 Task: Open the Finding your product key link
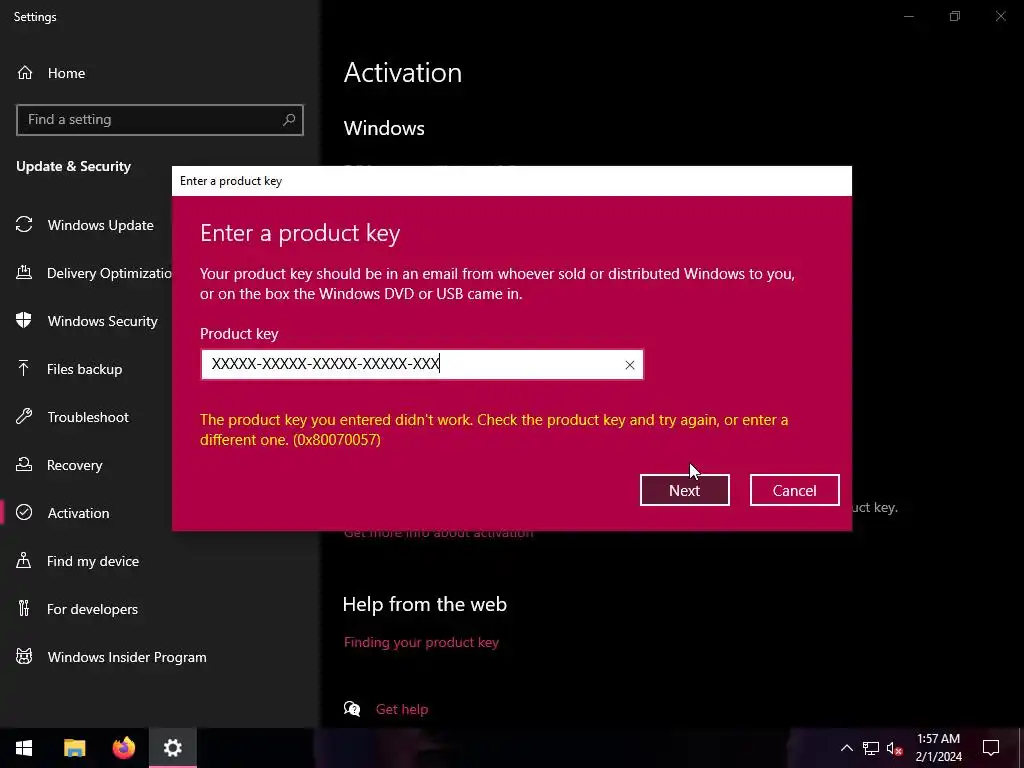pos(421,643)
